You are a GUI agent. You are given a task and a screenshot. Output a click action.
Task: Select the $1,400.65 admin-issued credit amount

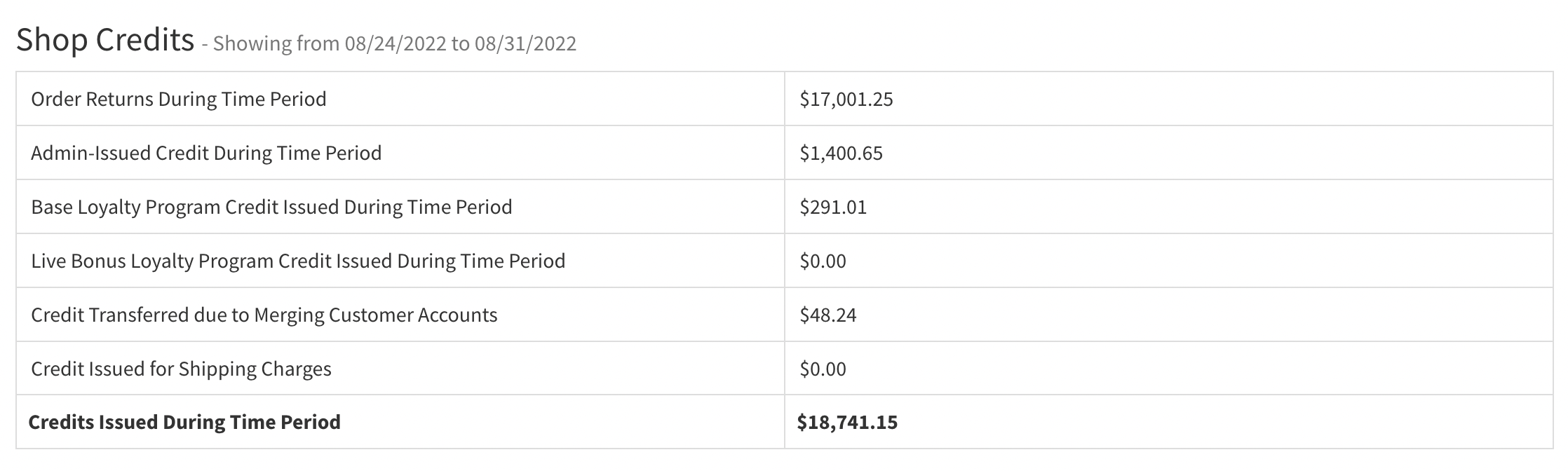[841, 153]
